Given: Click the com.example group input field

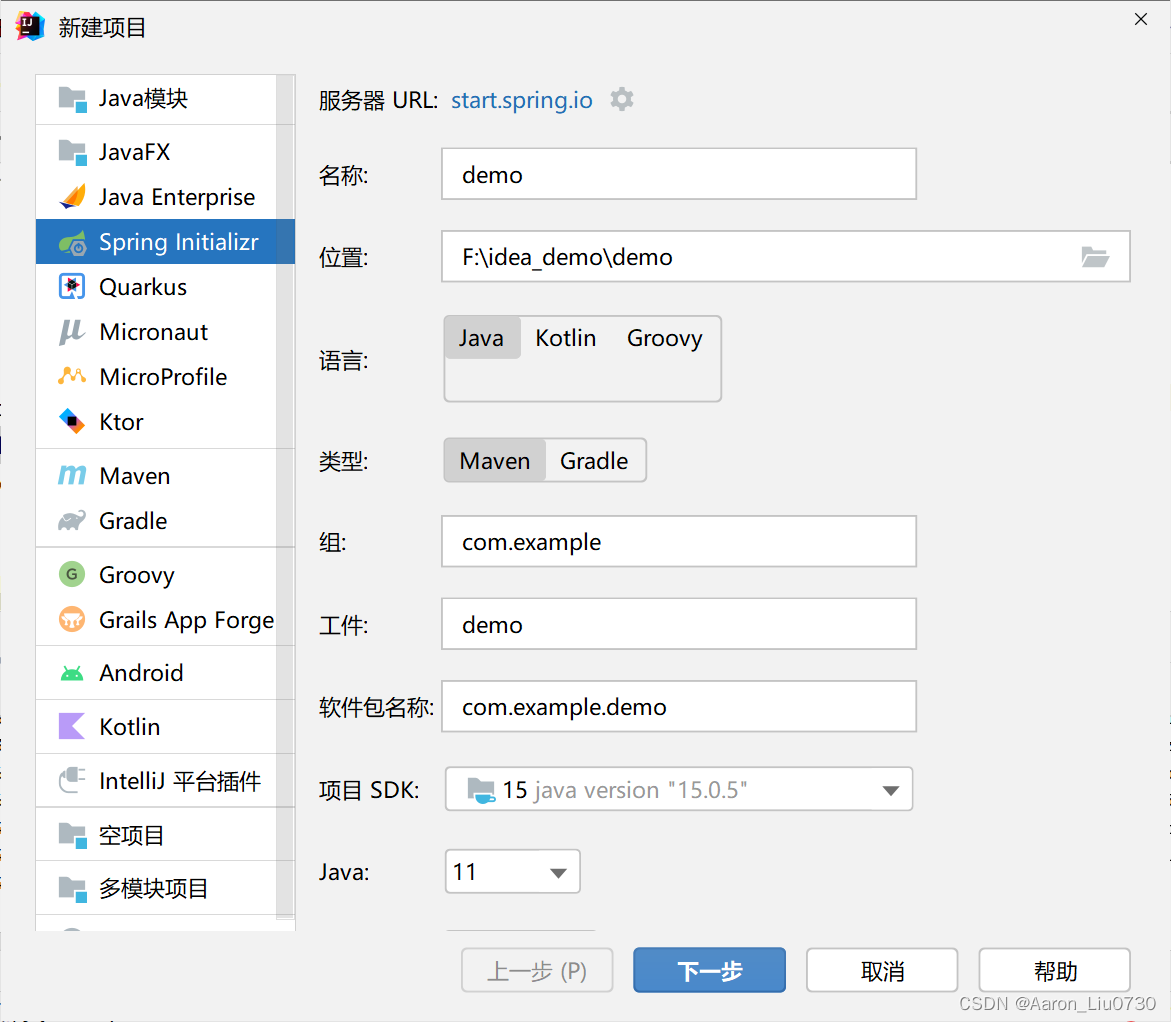Looking at the screenshot, I should click(x=679, y=542).
